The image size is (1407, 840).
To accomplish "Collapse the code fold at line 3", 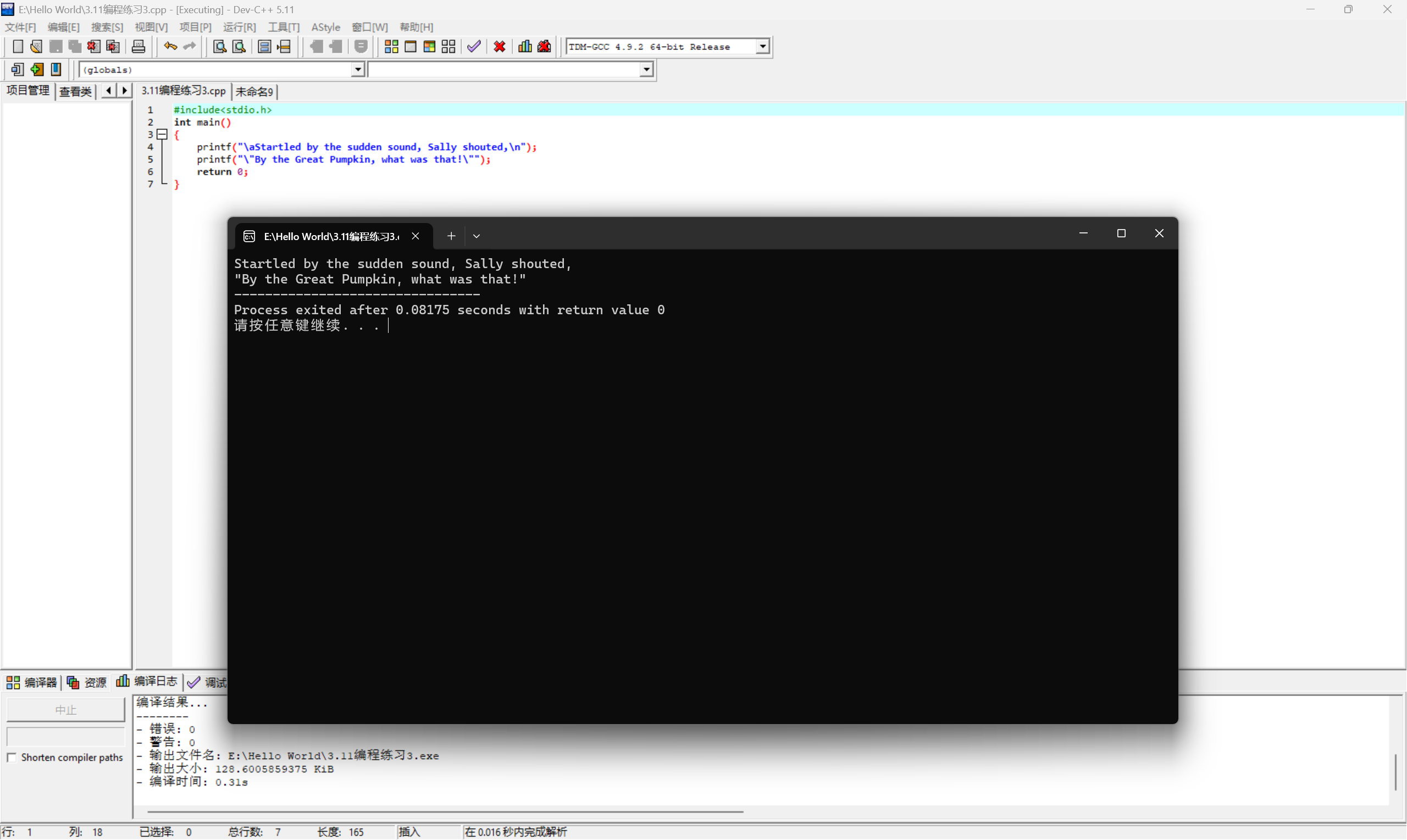I will click(x=163, y=134).
